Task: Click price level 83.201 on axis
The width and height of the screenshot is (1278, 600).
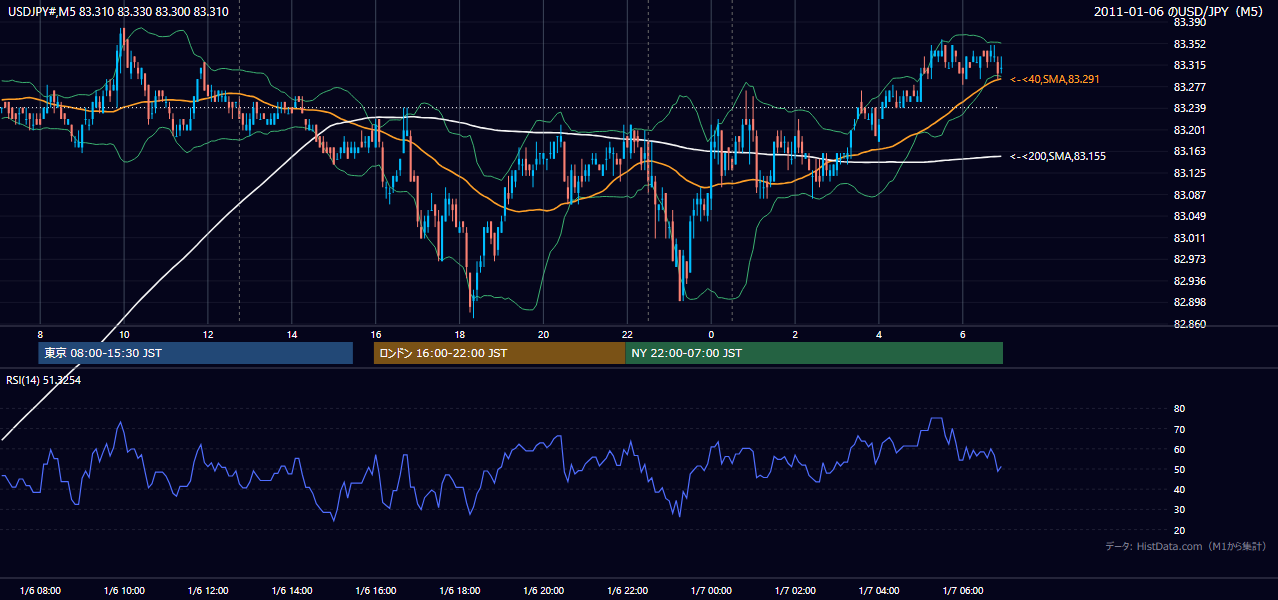Action: [1188, 130]
